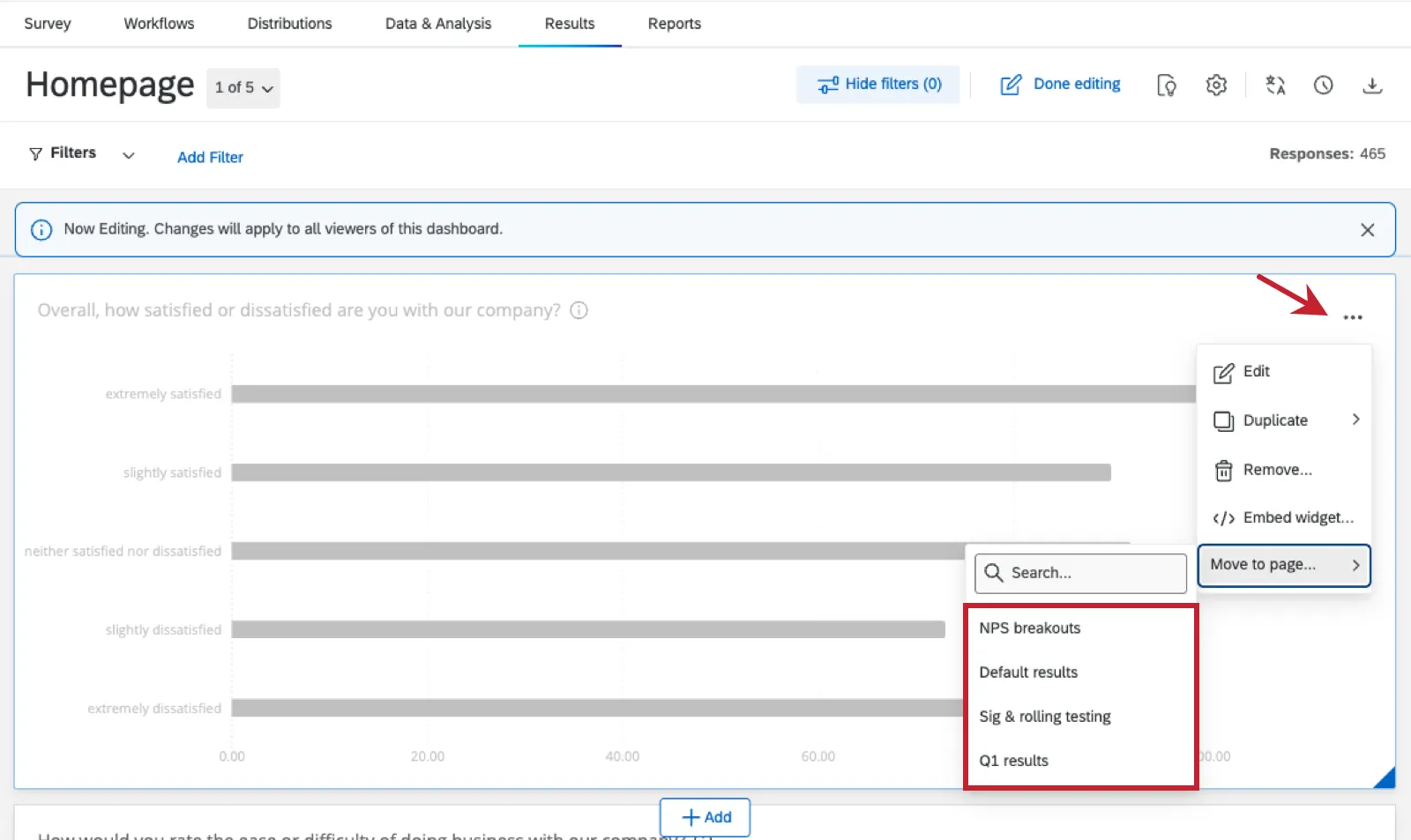Click the Responses: 465 count
1411x840 pixels.
click(x=1327, y=154)
